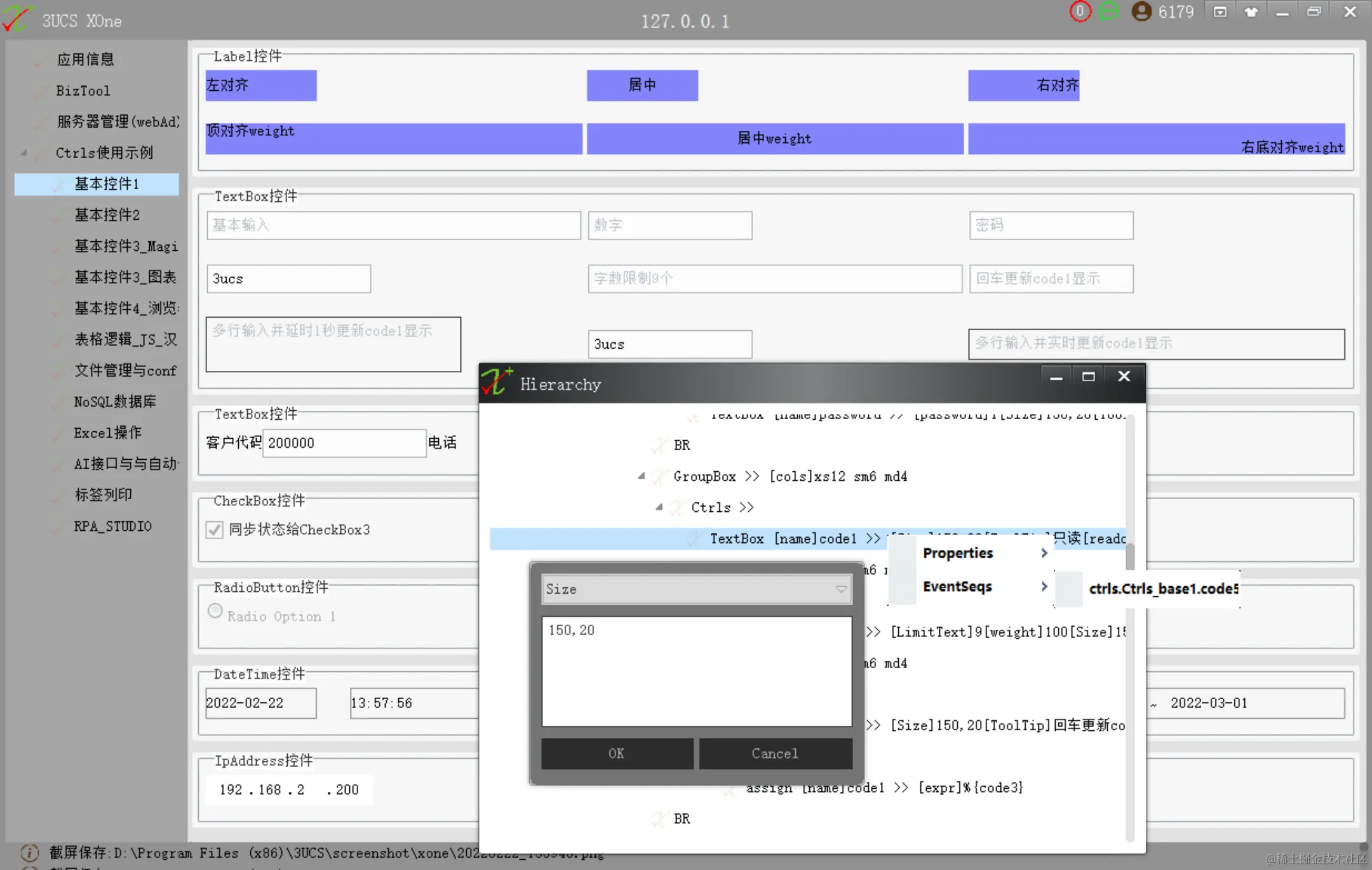Toggle the 同步状态给CheckBox3 checkbox
Screen dimensions: 1372x870
[x=215, y=530]
